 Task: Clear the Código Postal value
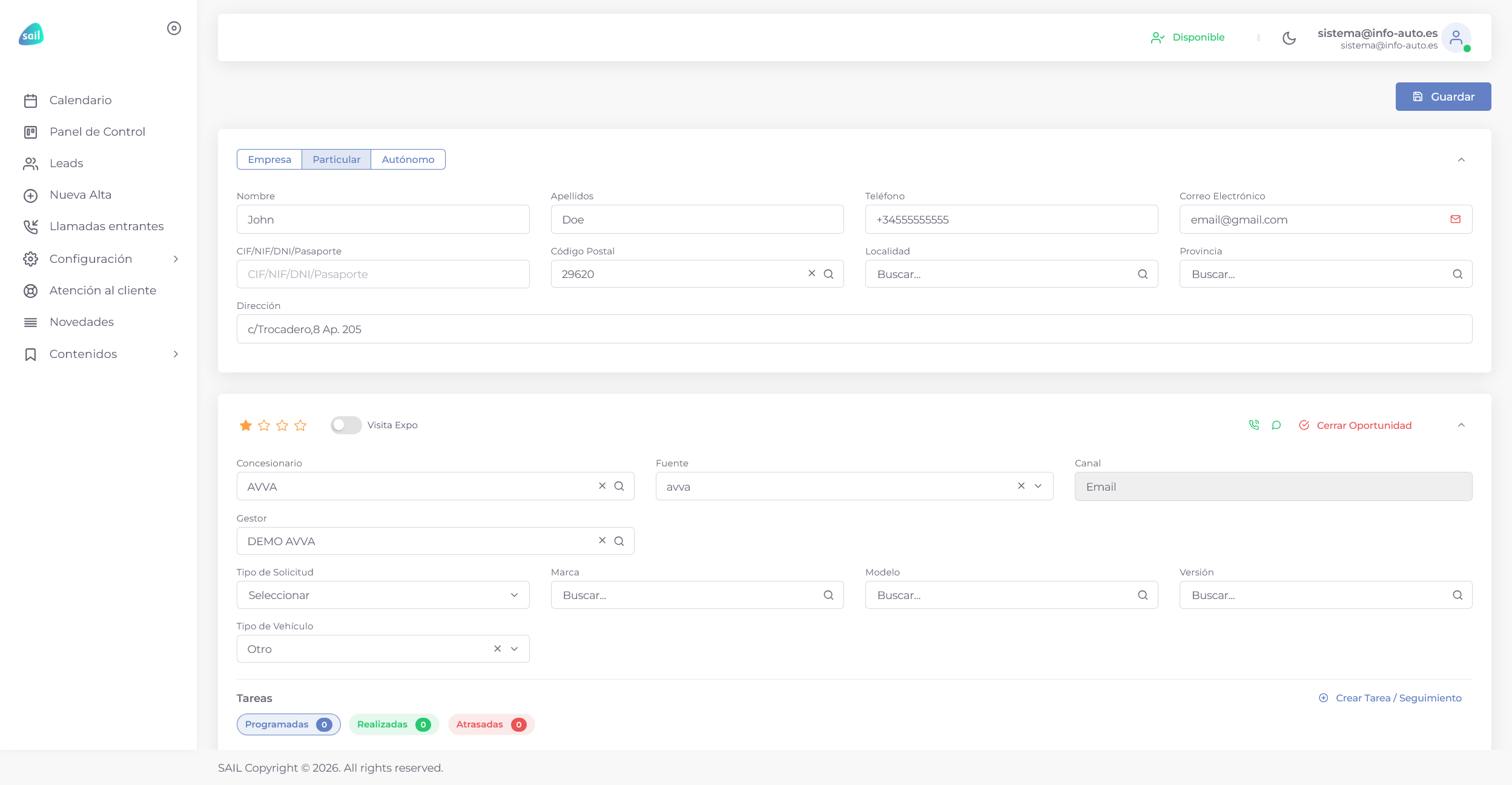(811, 273)
